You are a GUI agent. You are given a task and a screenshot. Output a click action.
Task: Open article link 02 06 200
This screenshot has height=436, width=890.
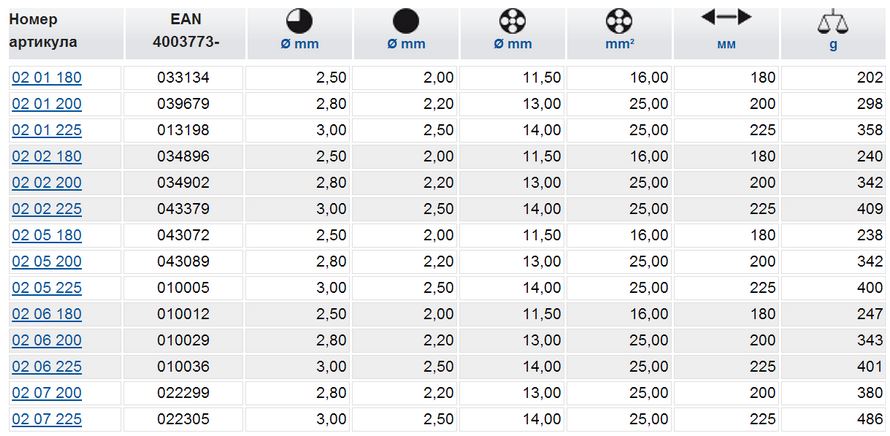click(46, 340)
